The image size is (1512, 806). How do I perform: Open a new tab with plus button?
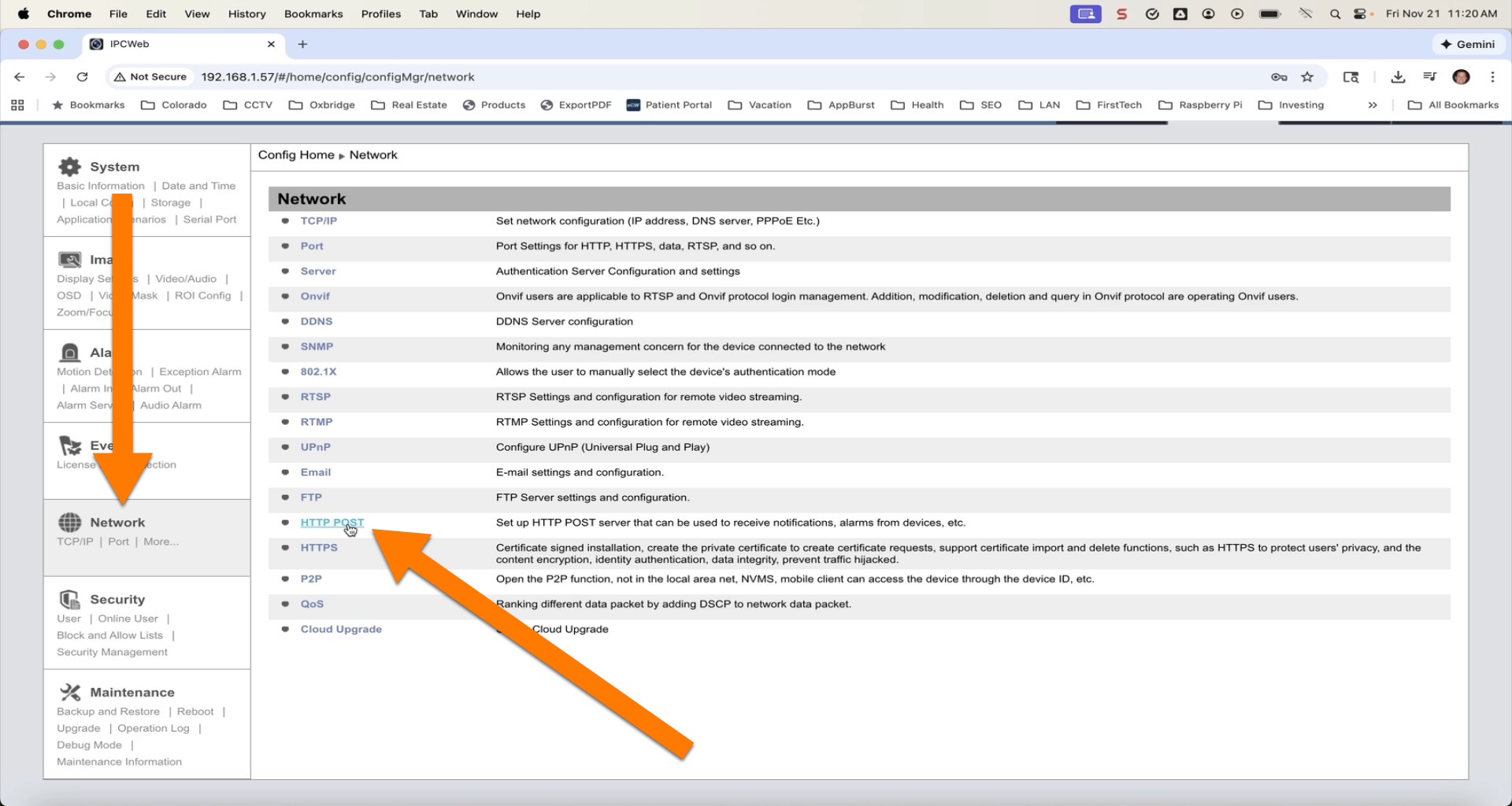point(302,44)
